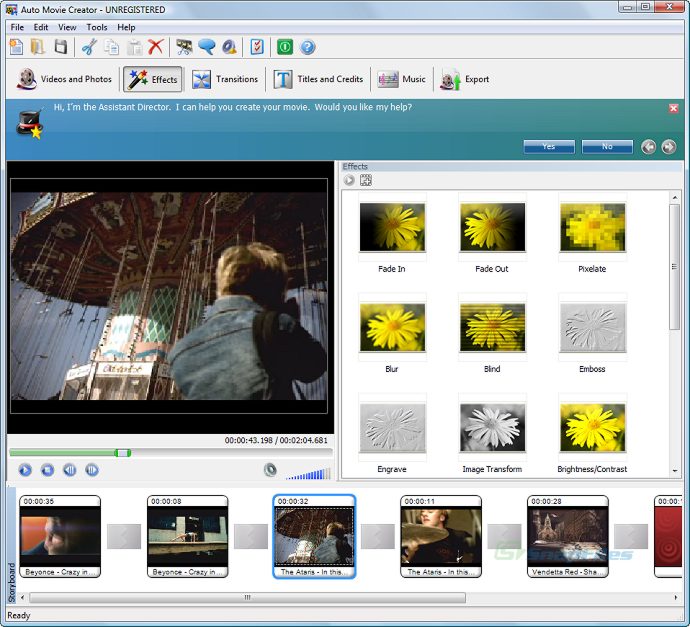
Task: Switch to Videos and Photos section
Action: 64,79
